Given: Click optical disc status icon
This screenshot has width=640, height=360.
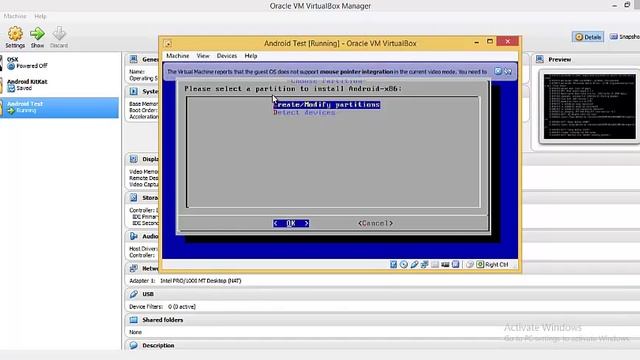Looking at the screenshot, I should pyautogui.click(x=404, y=264).
